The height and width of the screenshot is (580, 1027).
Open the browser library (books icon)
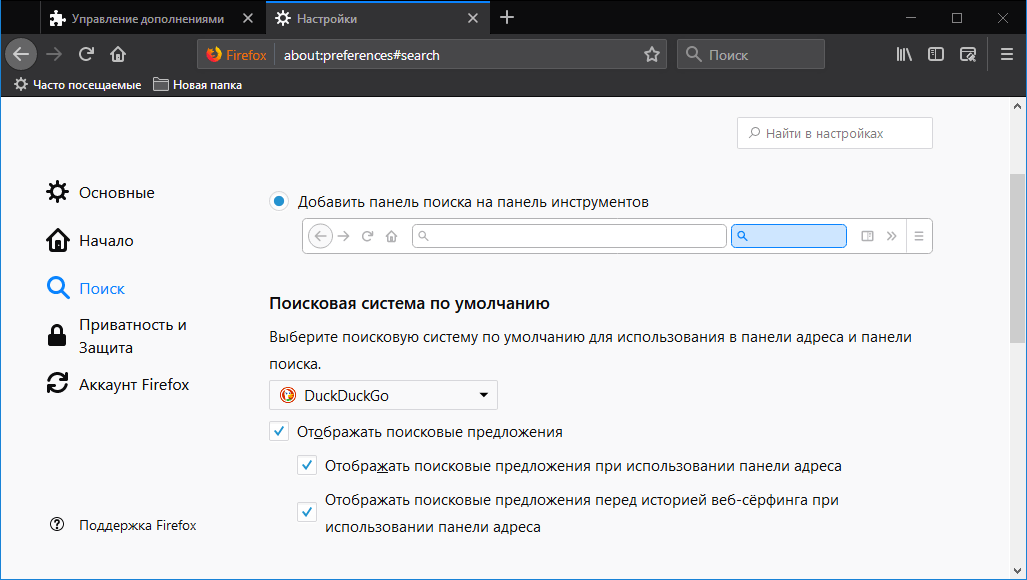pyautogui.click(x=903, y=54)
